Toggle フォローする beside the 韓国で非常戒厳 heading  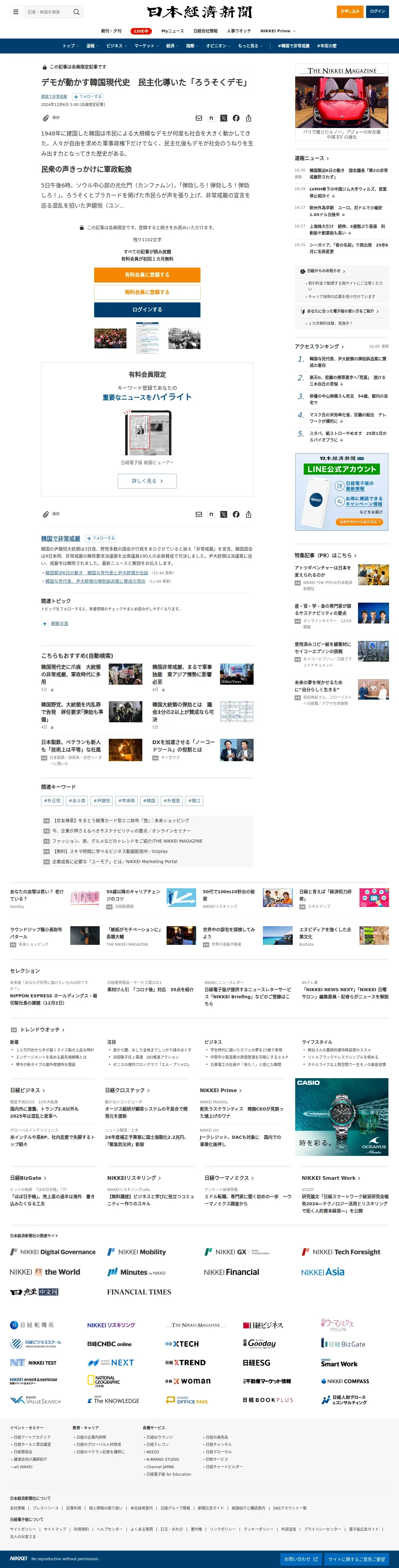101,538
